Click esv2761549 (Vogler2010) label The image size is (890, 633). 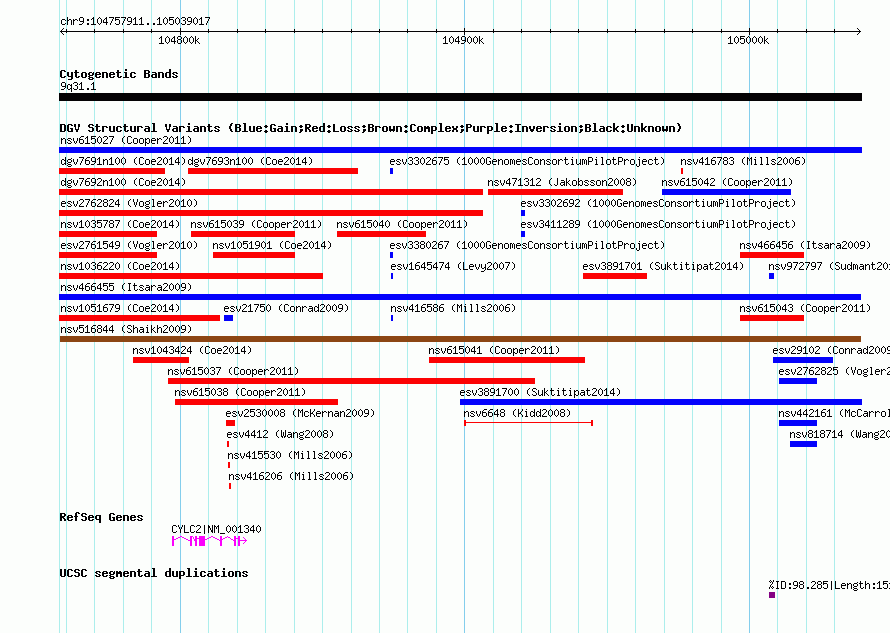129,245
